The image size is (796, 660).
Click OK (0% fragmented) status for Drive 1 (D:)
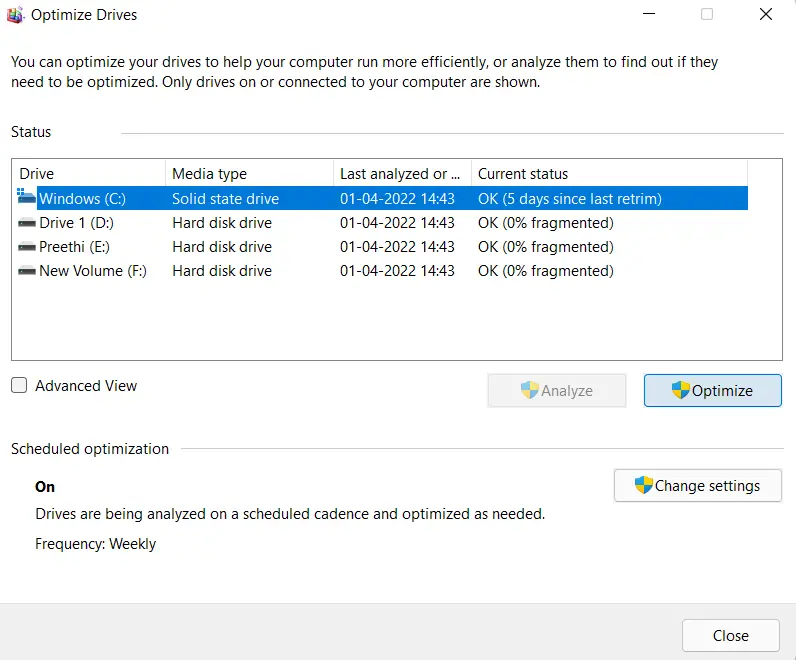point(546,223)
